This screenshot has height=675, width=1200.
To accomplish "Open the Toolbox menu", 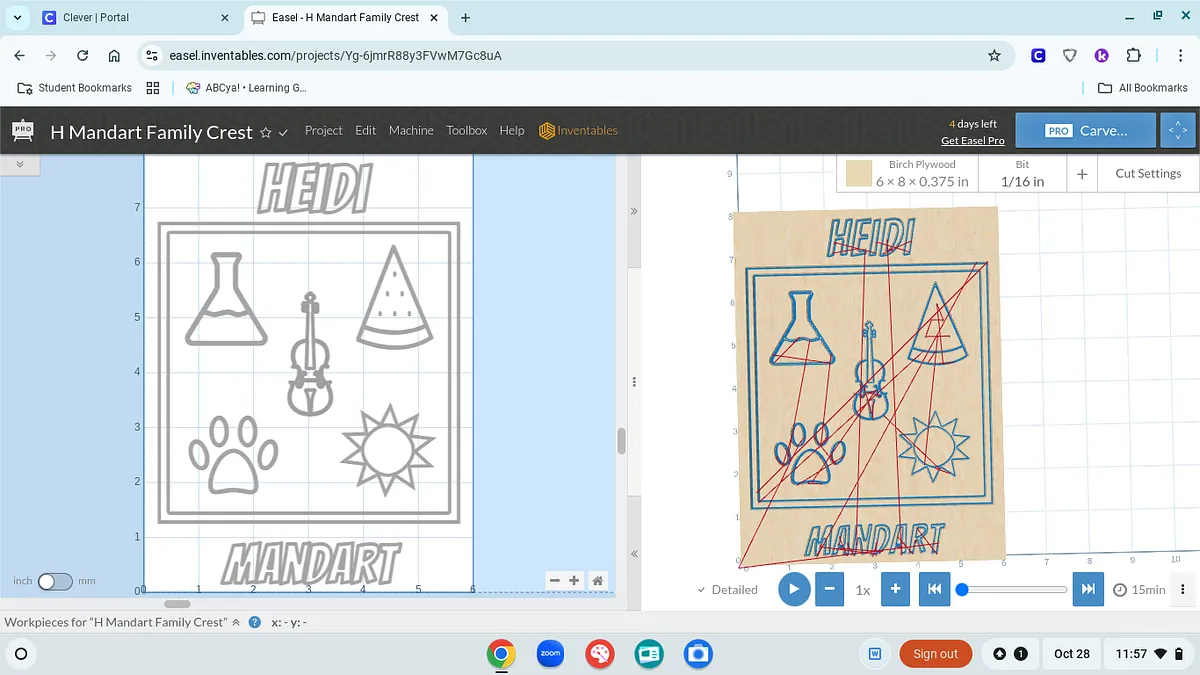I will pyautogui.click(x=466, y=131).
